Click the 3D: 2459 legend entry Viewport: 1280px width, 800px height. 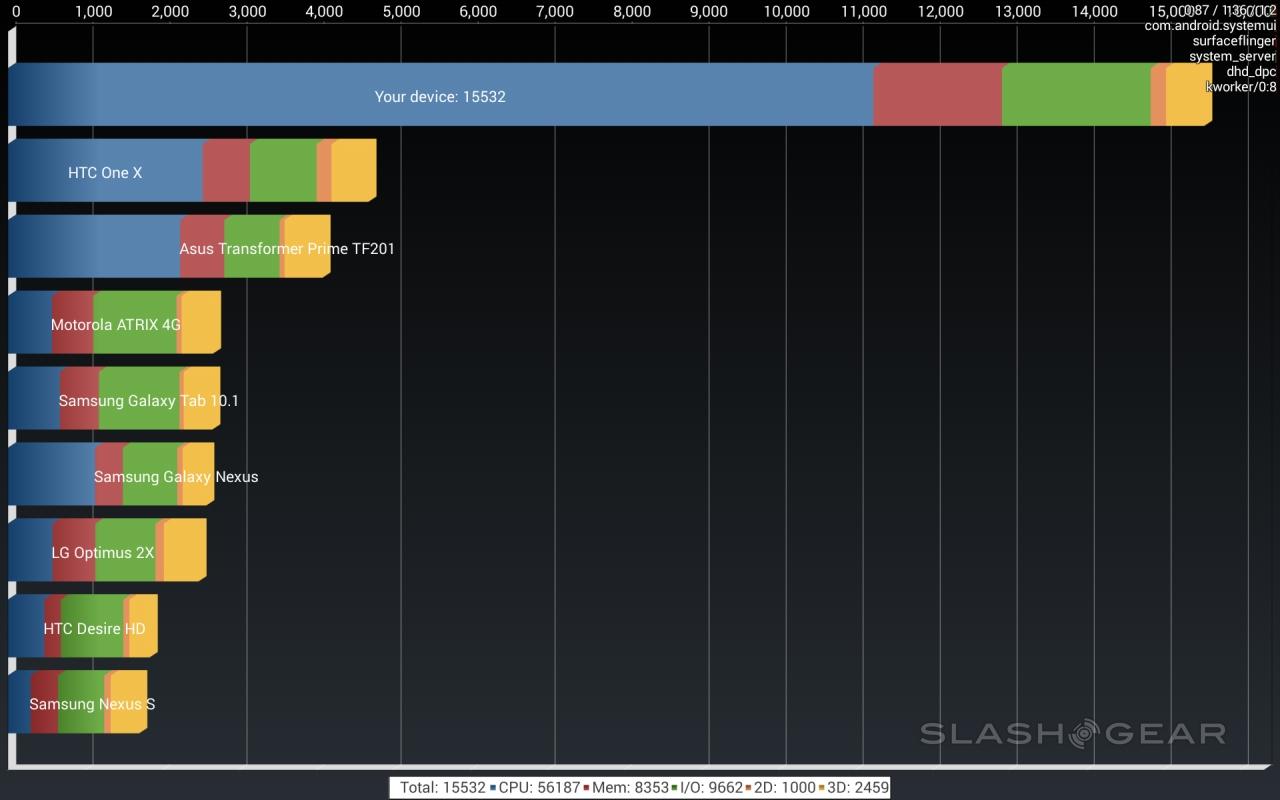point(858,788)
